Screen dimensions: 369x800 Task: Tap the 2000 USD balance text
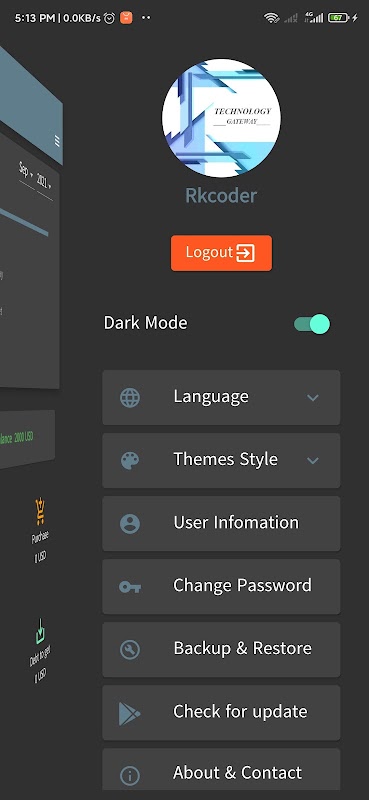pyautogui.click(x=24, y=438)
